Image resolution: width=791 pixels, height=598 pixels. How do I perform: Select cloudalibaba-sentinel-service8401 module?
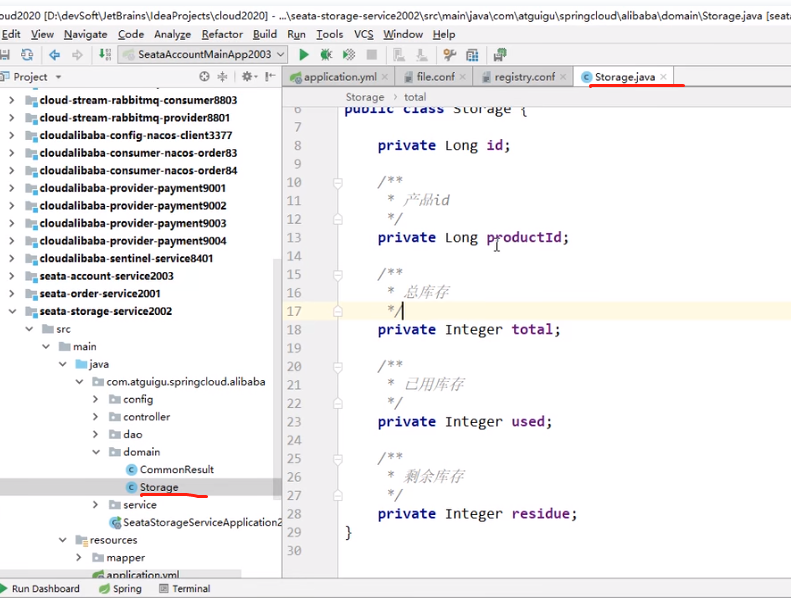pos(126,258)
